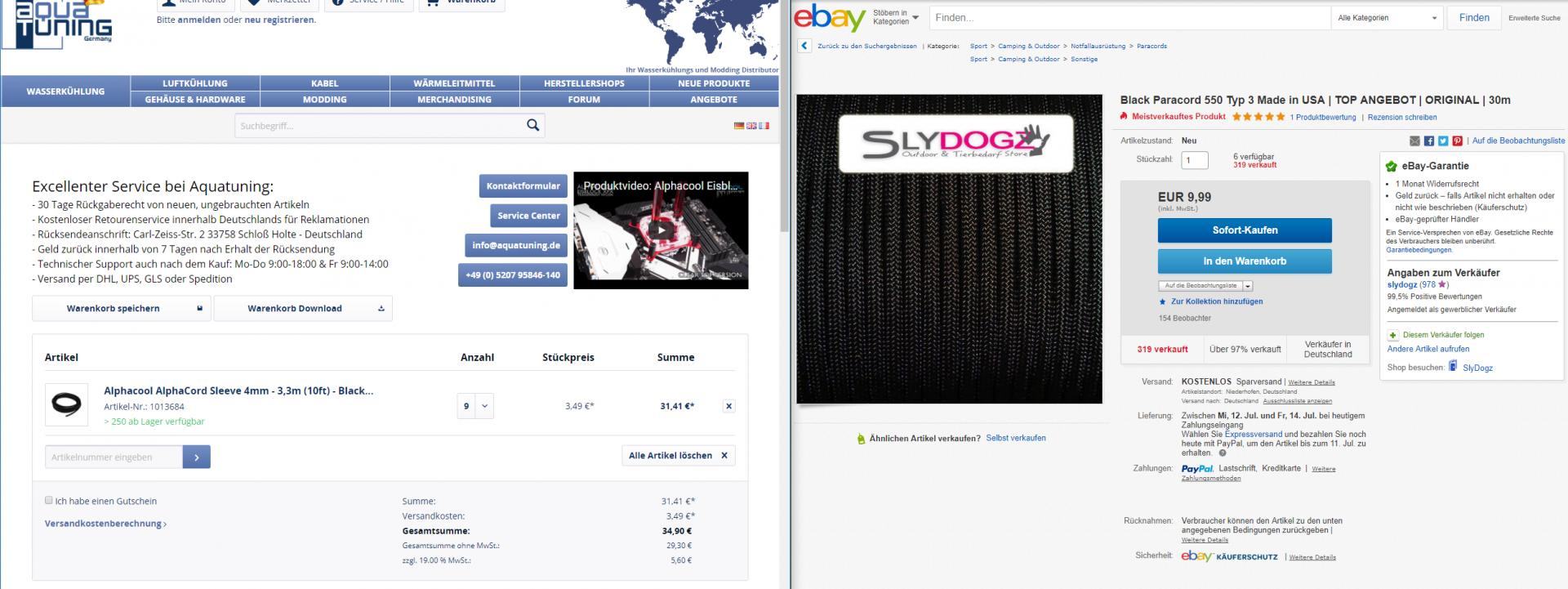Image resolution: width=1568 pixels, height=589 pixels.
Task: Click the help icon beside delivery info
Action: [1223, 453]
